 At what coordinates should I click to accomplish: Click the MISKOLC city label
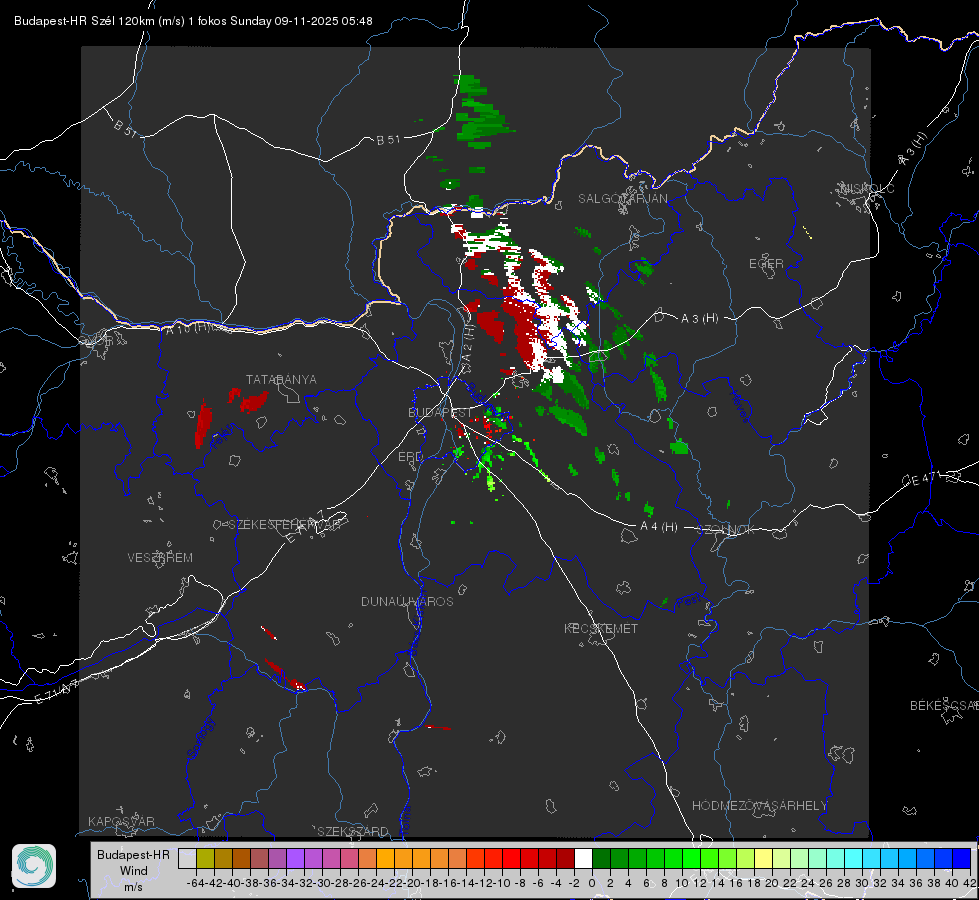click(867, 188)
